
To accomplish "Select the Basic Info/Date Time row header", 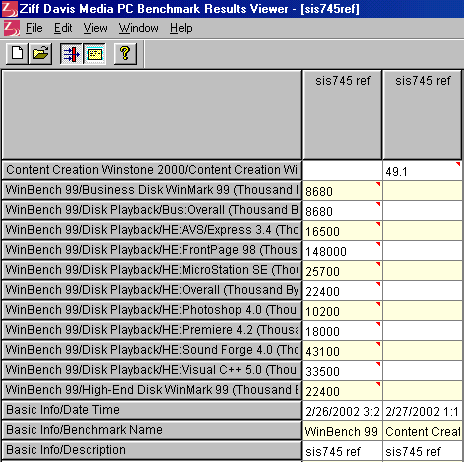I will 152,410.
